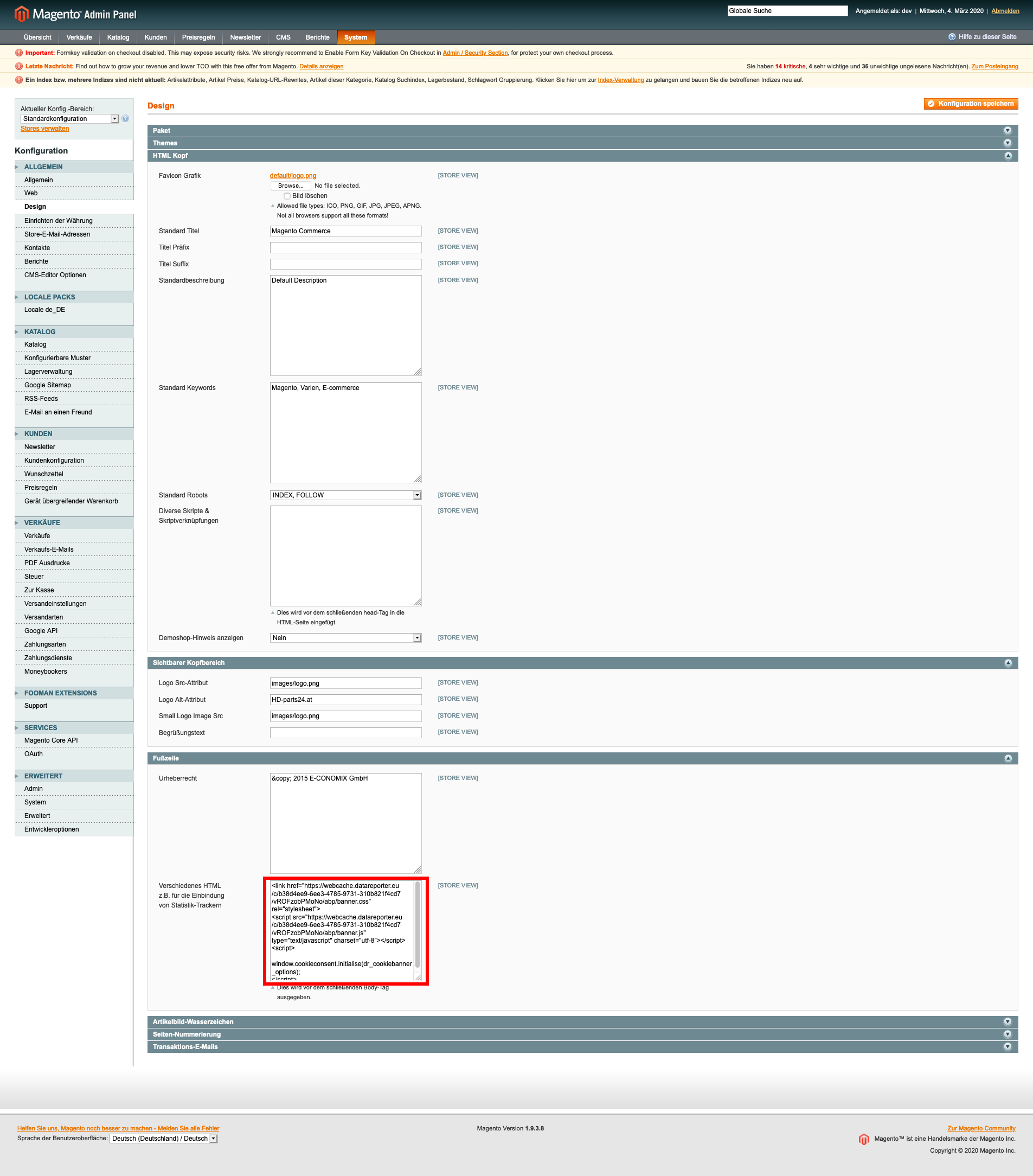Click the Logo Alt-Attribut field
1033x1176 pixels.
pos(345,700)
